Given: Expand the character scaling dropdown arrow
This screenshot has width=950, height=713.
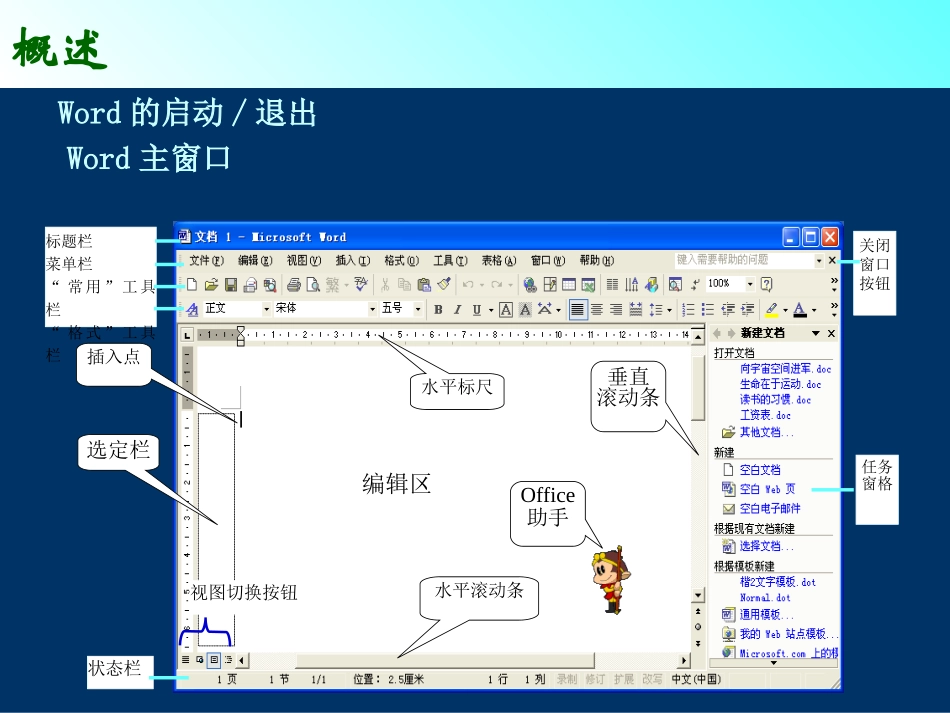Looking at the screenshot, I should [558, 310].
